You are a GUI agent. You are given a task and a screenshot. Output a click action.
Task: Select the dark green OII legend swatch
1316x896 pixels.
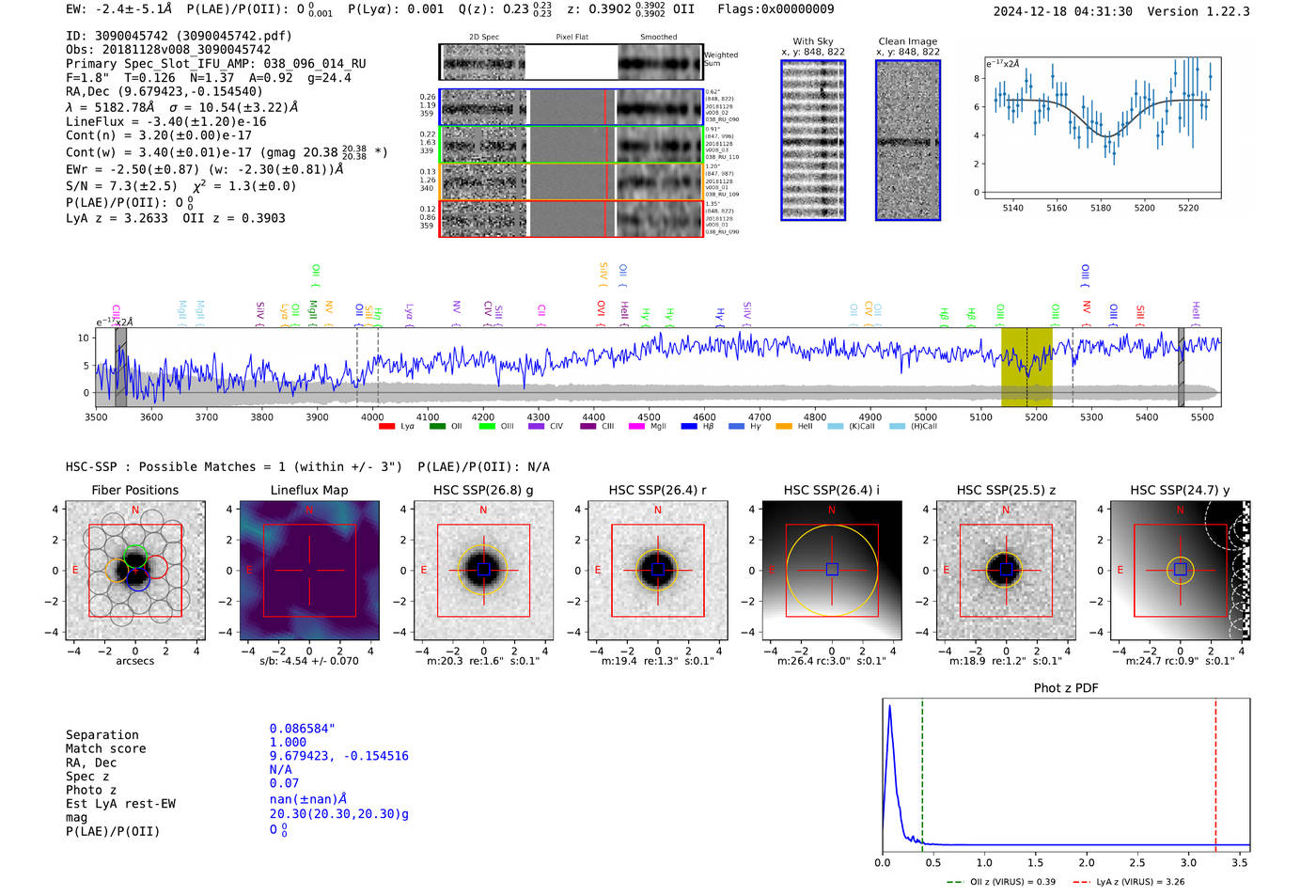tap(437, 427)
